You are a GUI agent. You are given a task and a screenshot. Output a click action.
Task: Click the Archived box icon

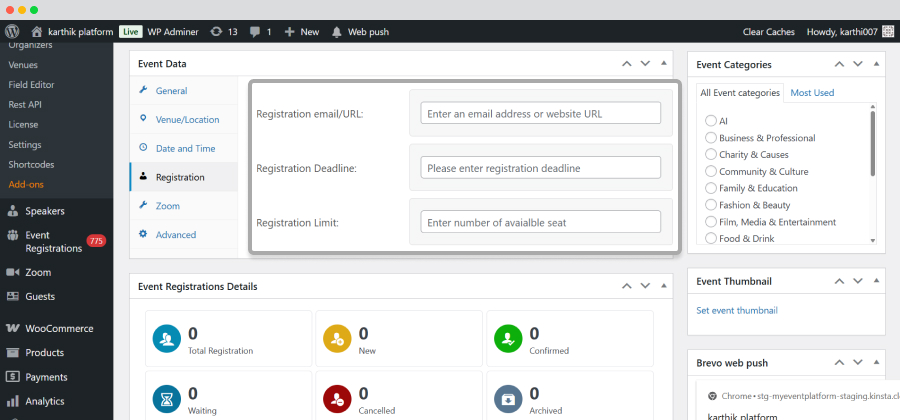click(509, 399)
